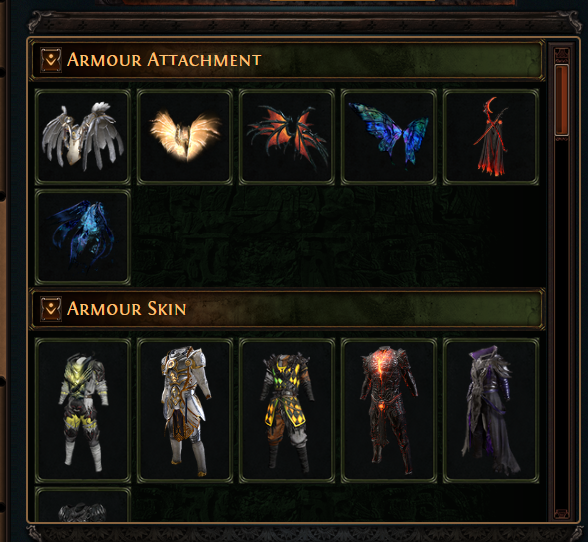588x542 pixels.
Task: Pick the blue butterfly wings attachment
Action: click(x=388, y=137)
